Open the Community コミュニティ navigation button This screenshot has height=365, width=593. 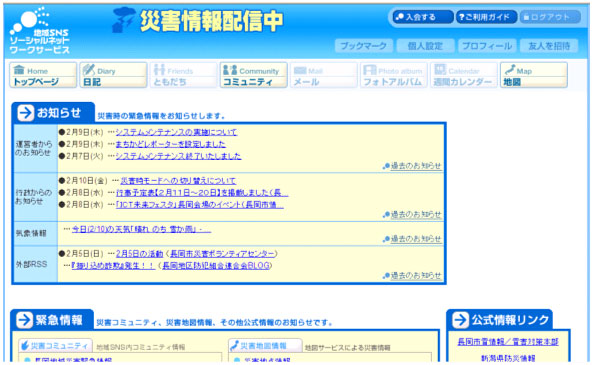coord(253,75)
